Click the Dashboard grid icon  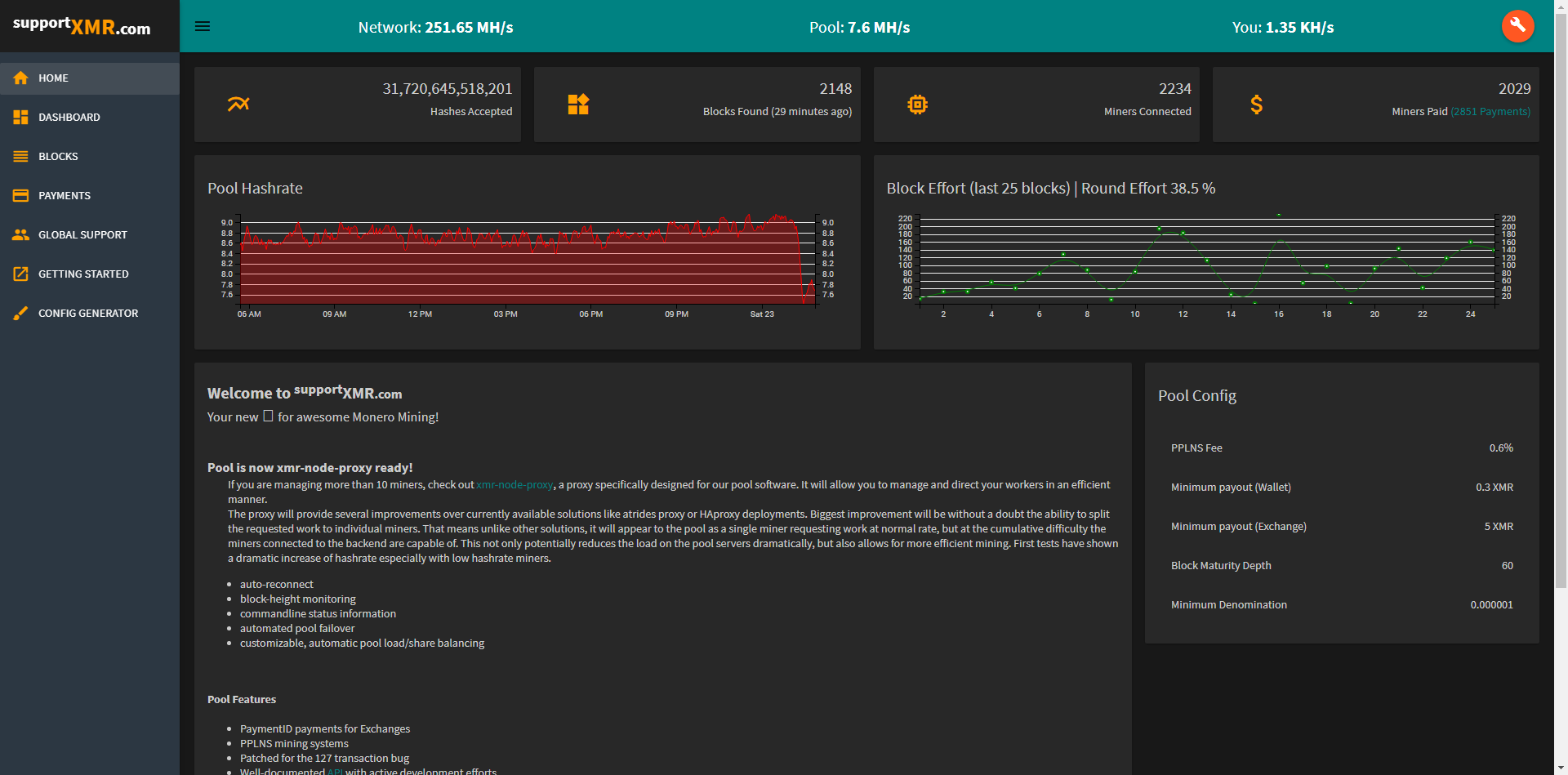[x=20, y=118]
